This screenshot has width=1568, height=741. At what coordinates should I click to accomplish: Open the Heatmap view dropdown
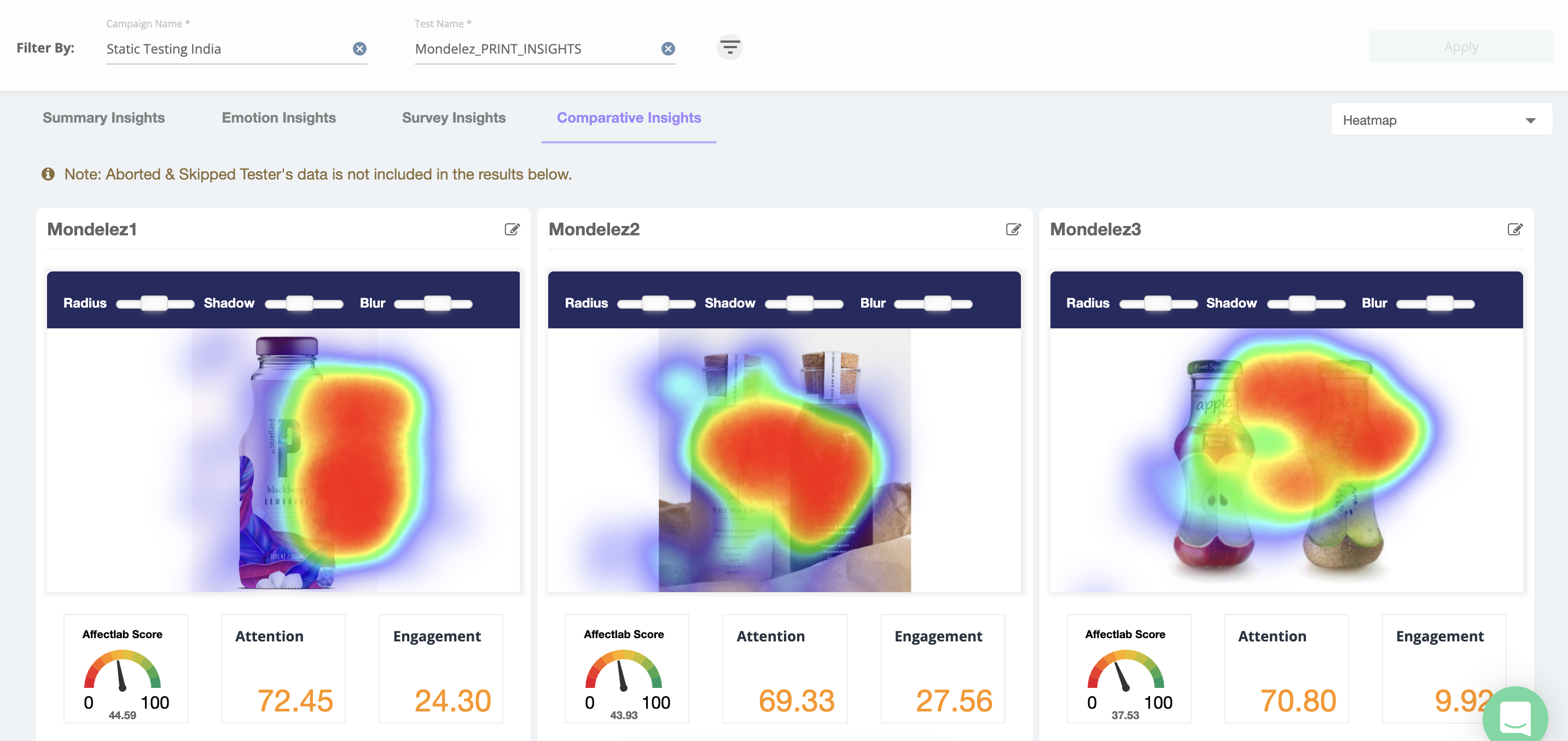click(x=1442, y=120)
